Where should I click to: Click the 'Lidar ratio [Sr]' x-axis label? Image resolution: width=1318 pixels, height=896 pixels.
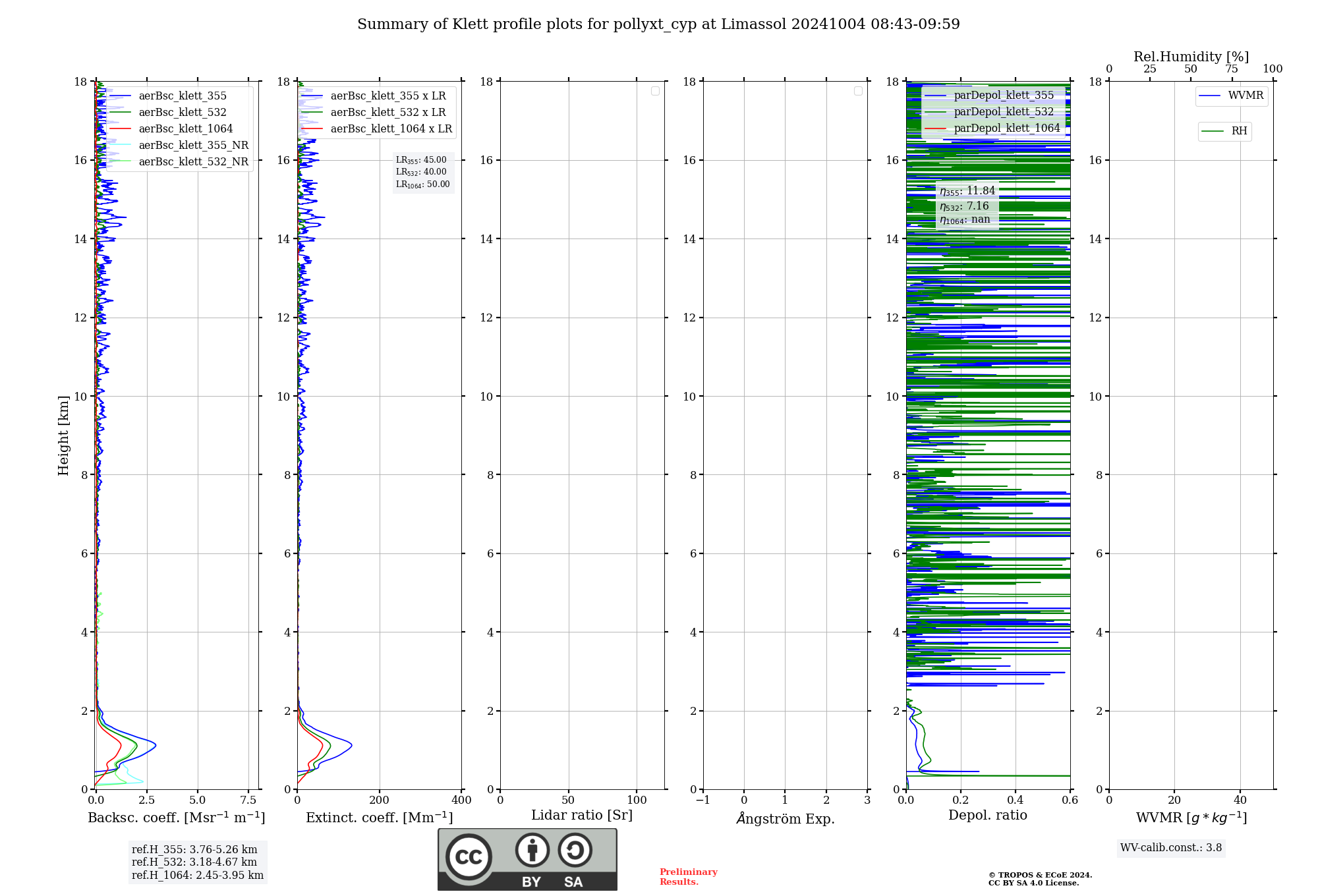(582, 816)
